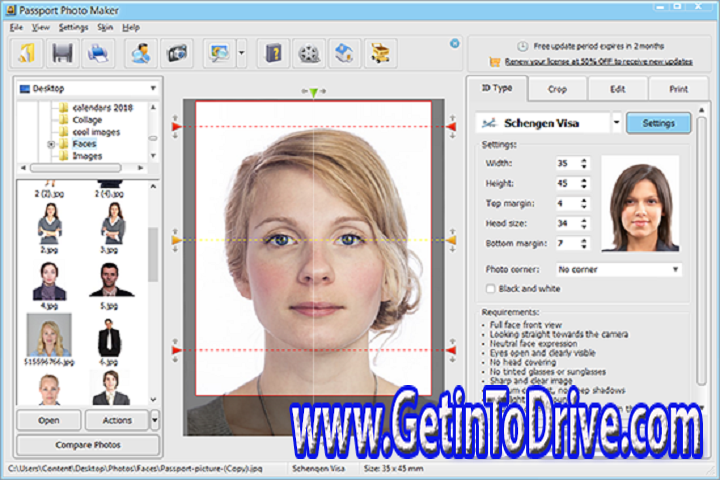Select the Collage folder
This screenshot has width=720, height=480.
(x=87, y=120)
